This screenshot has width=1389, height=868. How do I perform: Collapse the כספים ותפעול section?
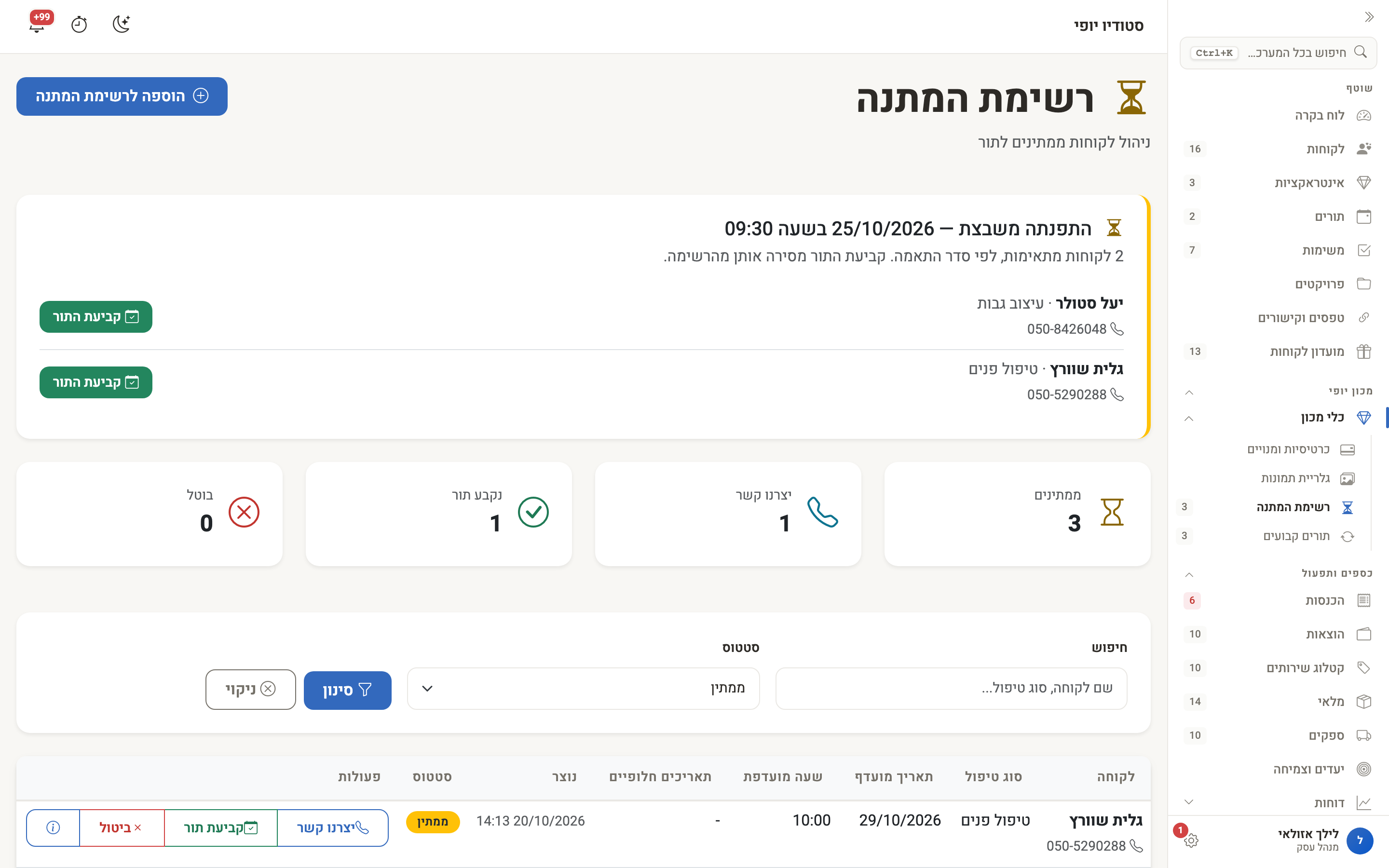(x=1189, y=575)
